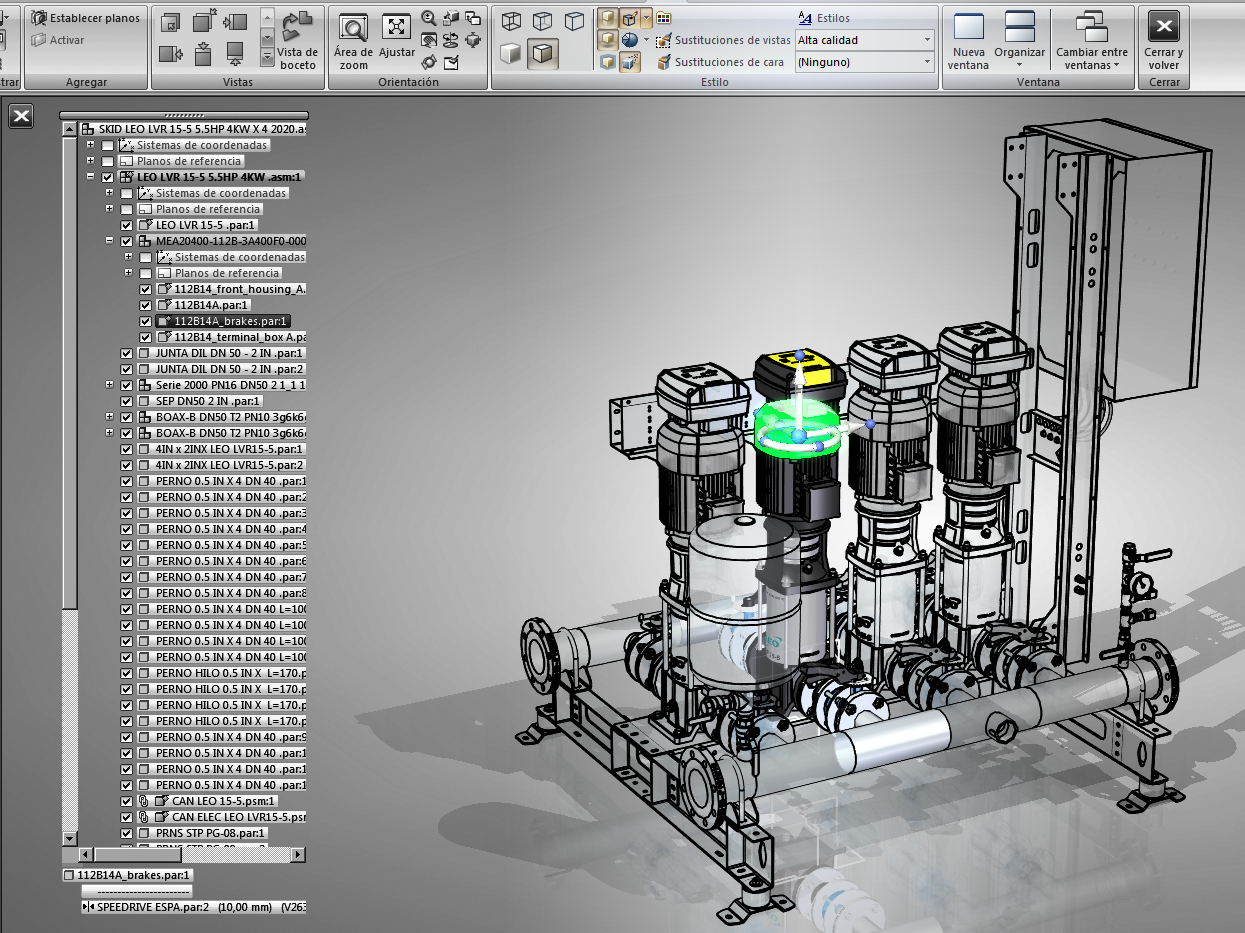Click the sphere section icon in Estilo
The image size is (1245, 933).
click(630, 40)
